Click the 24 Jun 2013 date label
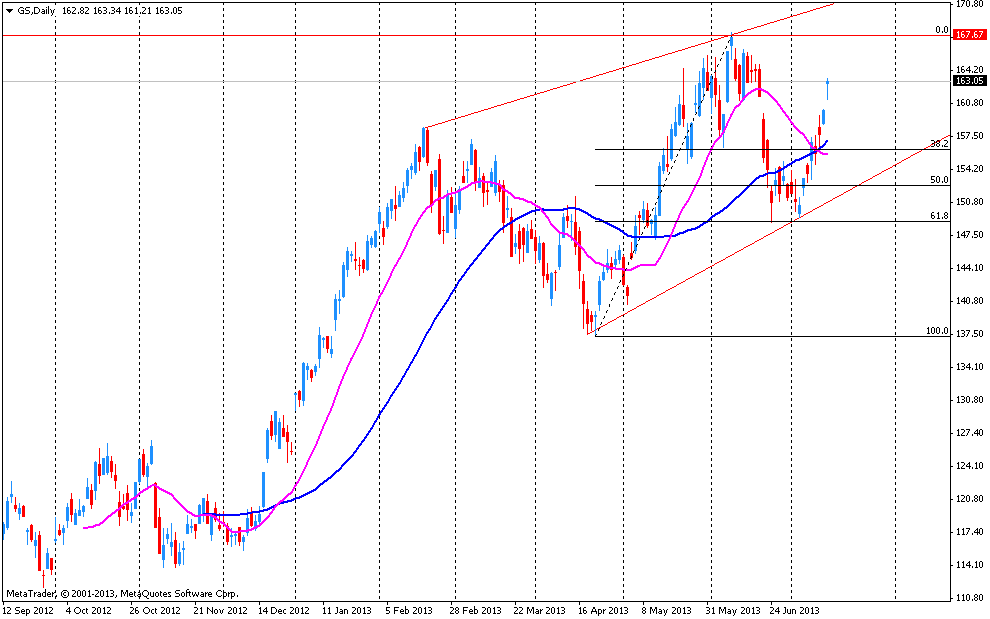 tap(794, 611)
